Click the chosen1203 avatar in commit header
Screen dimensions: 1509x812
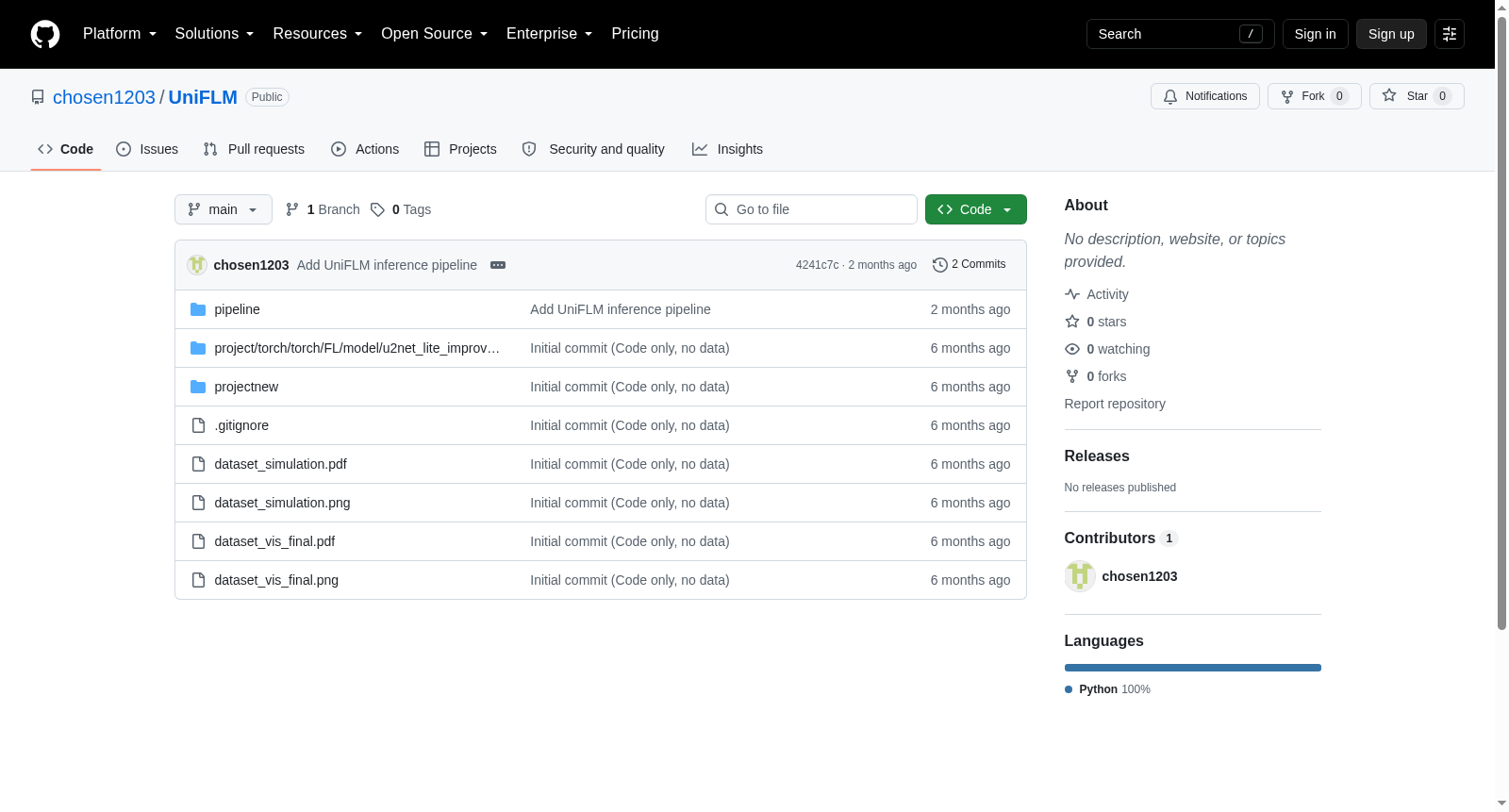coord(197,265)
